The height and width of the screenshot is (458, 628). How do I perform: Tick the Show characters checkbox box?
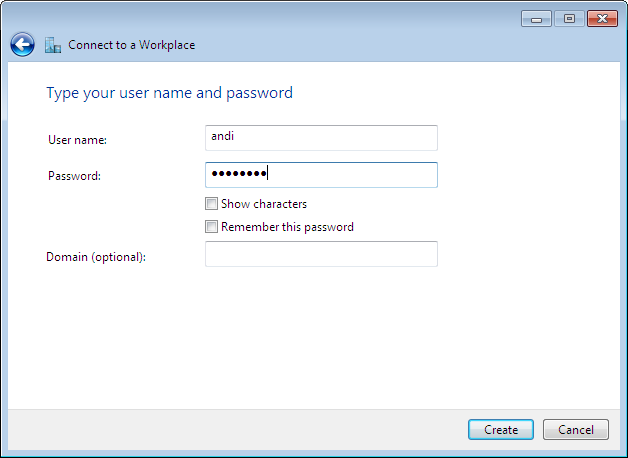click(x=211, y=204)
